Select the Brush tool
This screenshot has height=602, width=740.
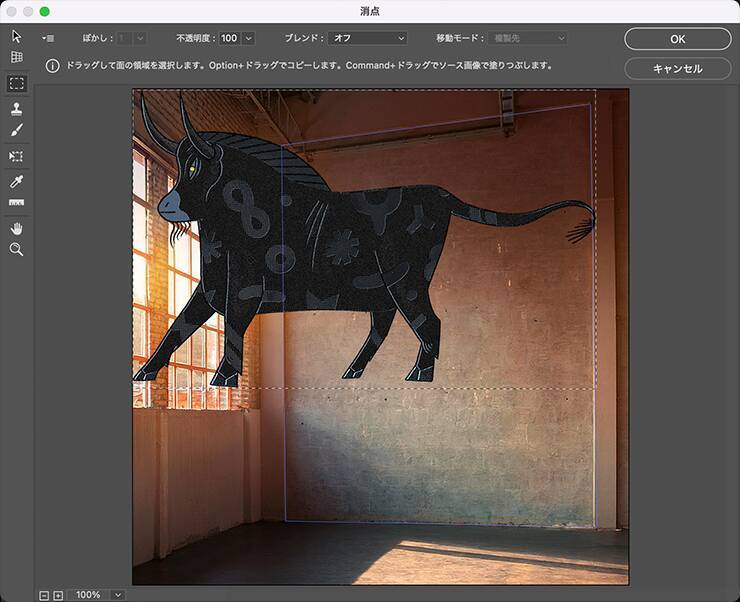[x=16, y=130]
